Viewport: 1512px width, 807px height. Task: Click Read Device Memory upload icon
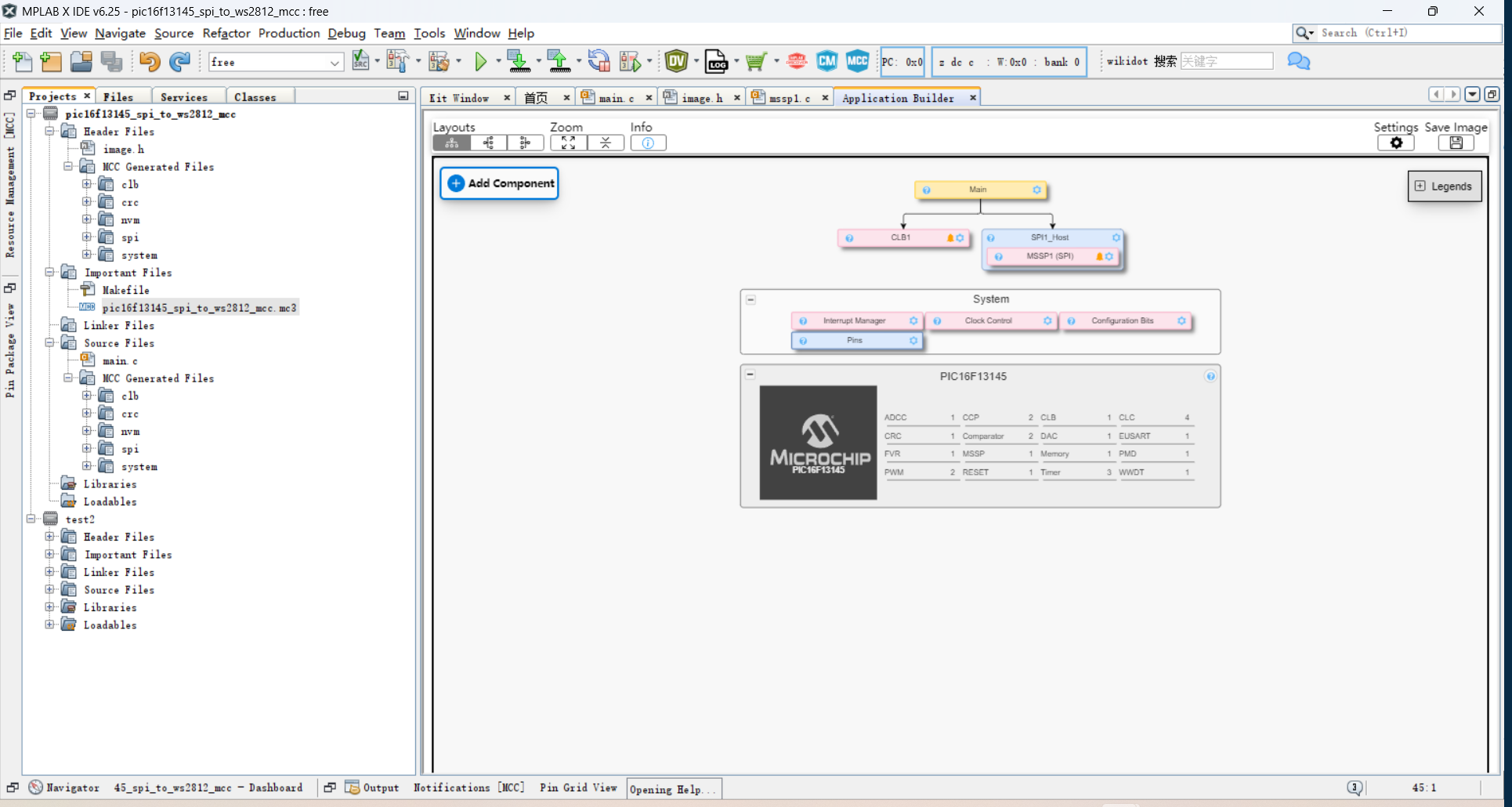click(x=559, y=60)
